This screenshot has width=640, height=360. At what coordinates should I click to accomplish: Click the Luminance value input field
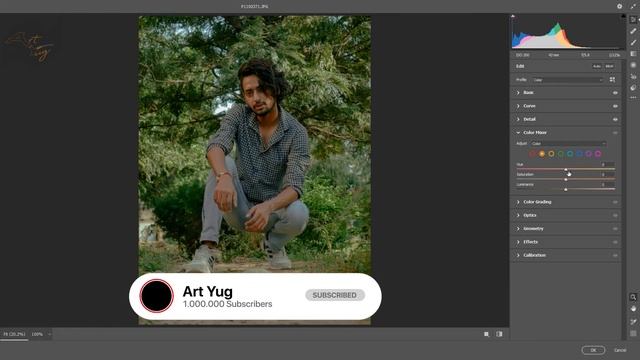point(607,184)
